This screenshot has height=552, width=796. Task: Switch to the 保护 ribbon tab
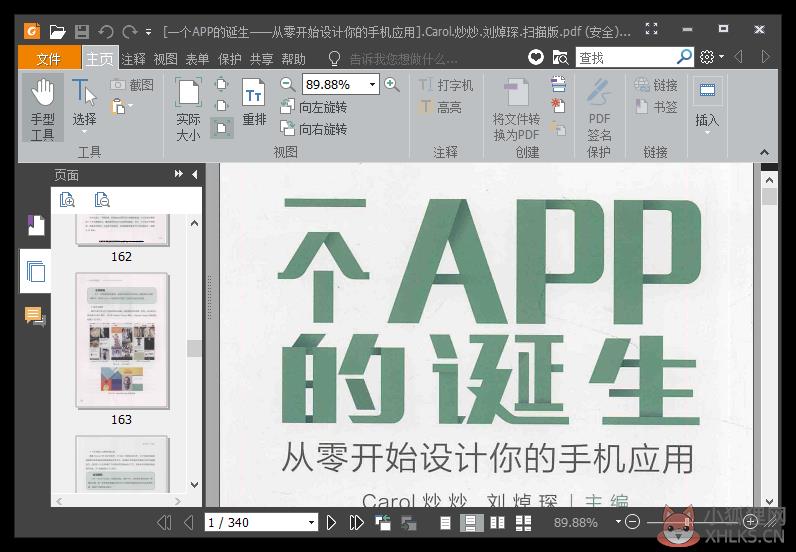coord(229,59)
